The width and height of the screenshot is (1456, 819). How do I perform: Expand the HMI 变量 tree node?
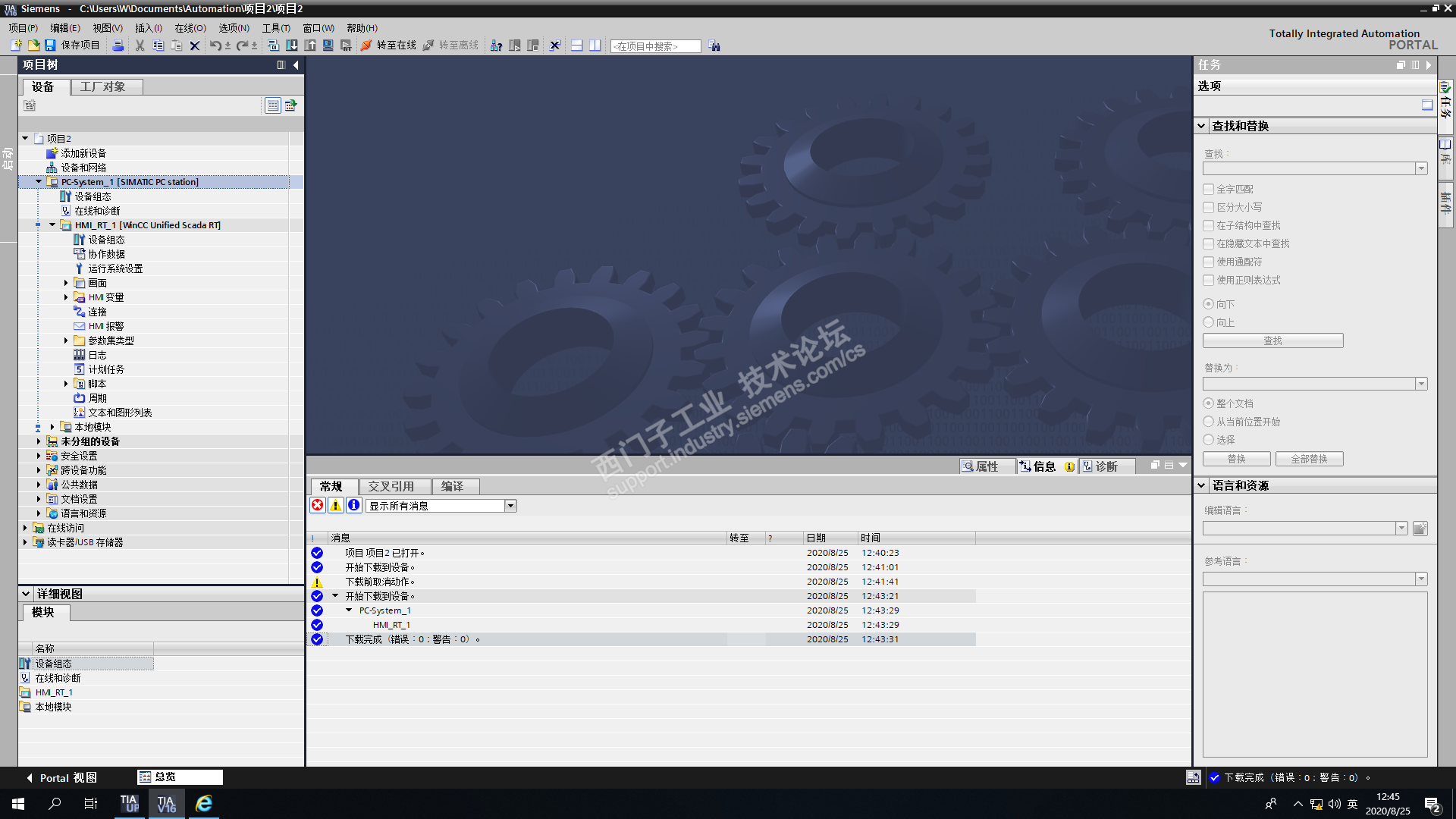coord(66,297)
